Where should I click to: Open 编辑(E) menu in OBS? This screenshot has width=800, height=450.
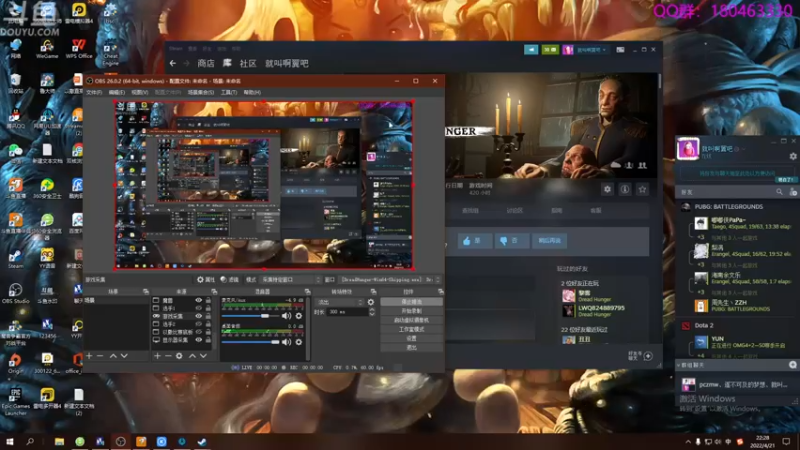pyautogui.click(x=117, y=92)
